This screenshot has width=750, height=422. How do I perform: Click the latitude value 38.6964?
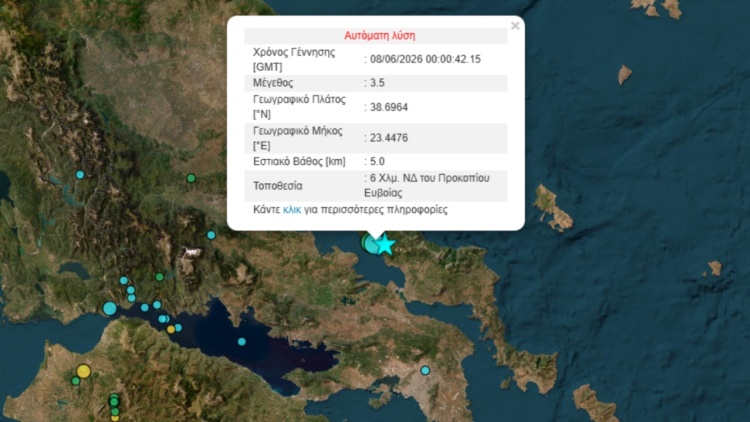(389, 107)
